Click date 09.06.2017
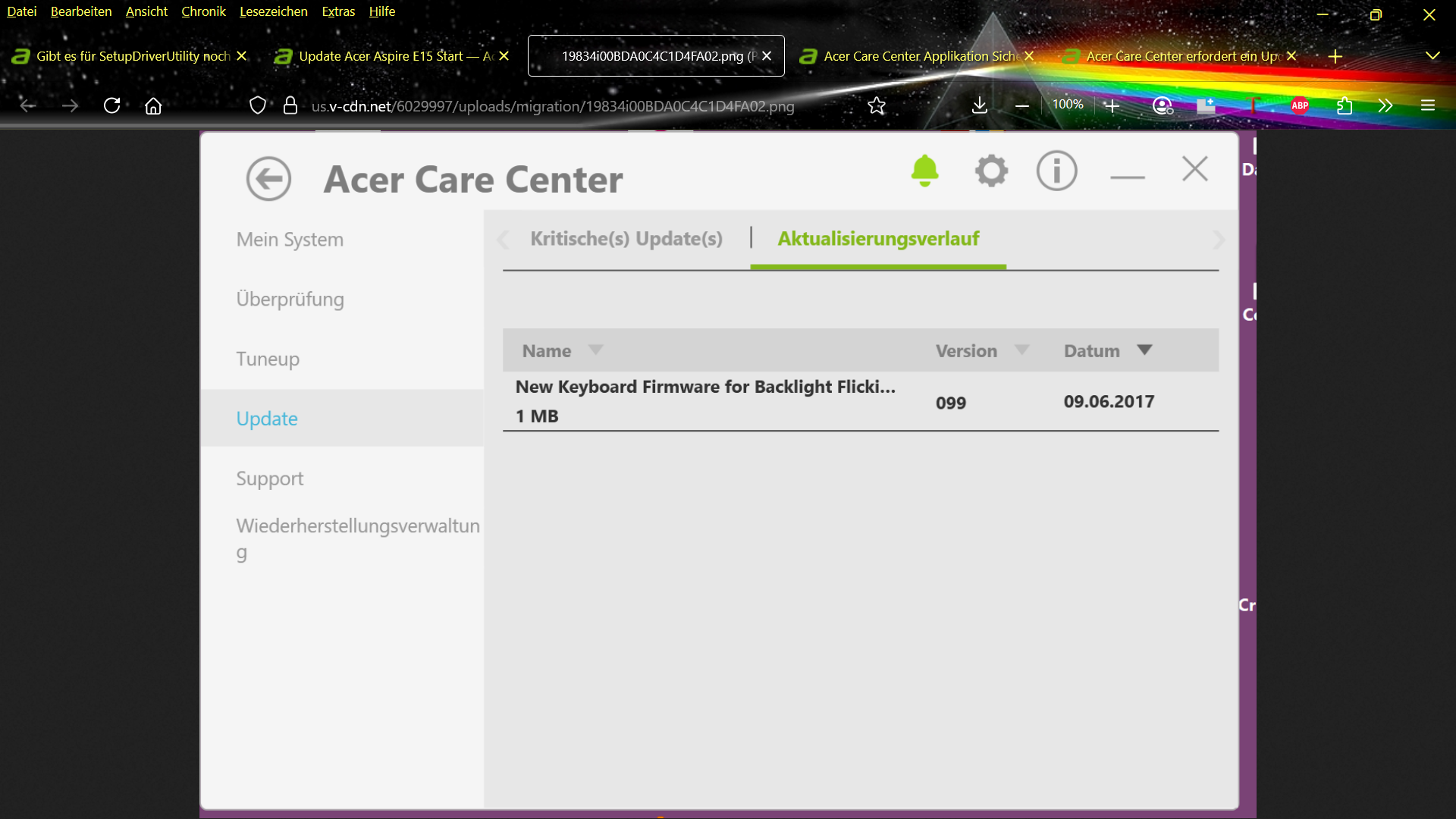 [x=1109, y=401]
